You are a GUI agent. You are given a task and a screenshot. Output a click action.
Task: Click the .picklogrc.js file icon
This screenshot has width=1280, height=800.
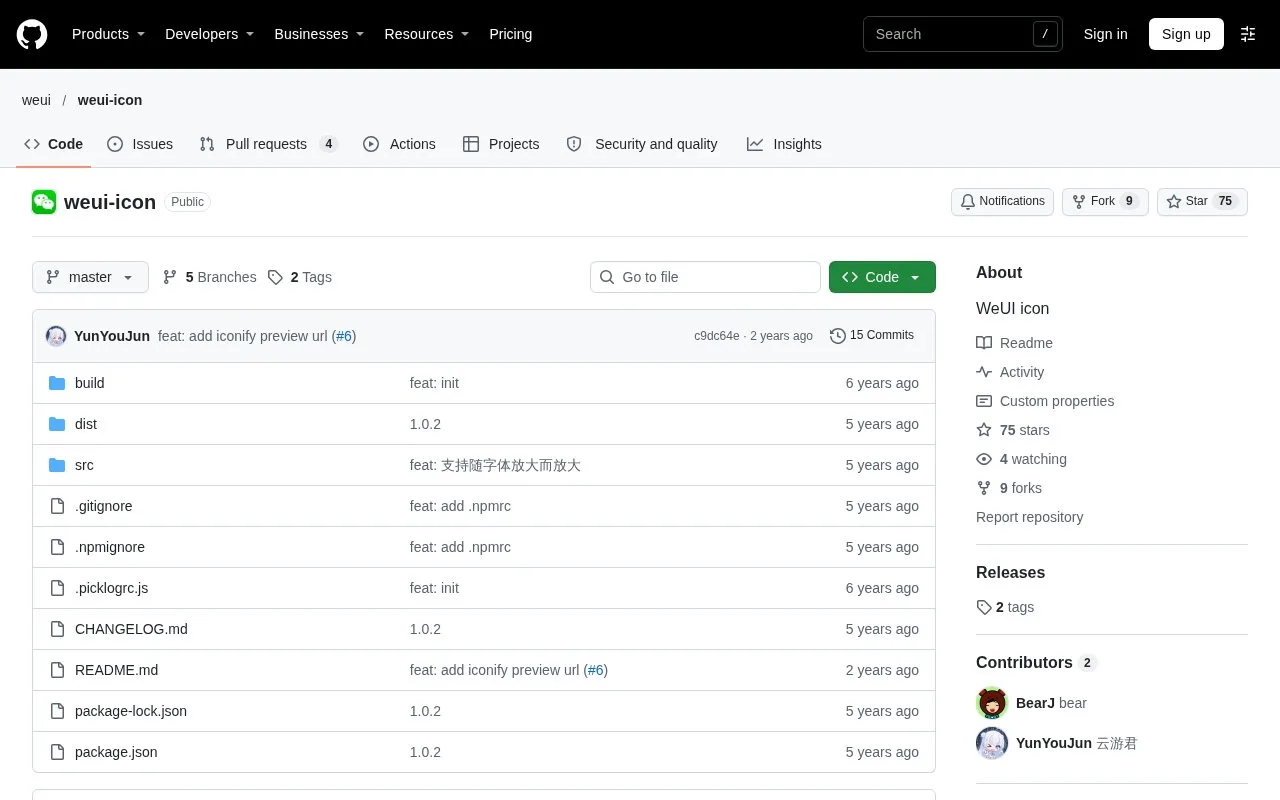57,588
